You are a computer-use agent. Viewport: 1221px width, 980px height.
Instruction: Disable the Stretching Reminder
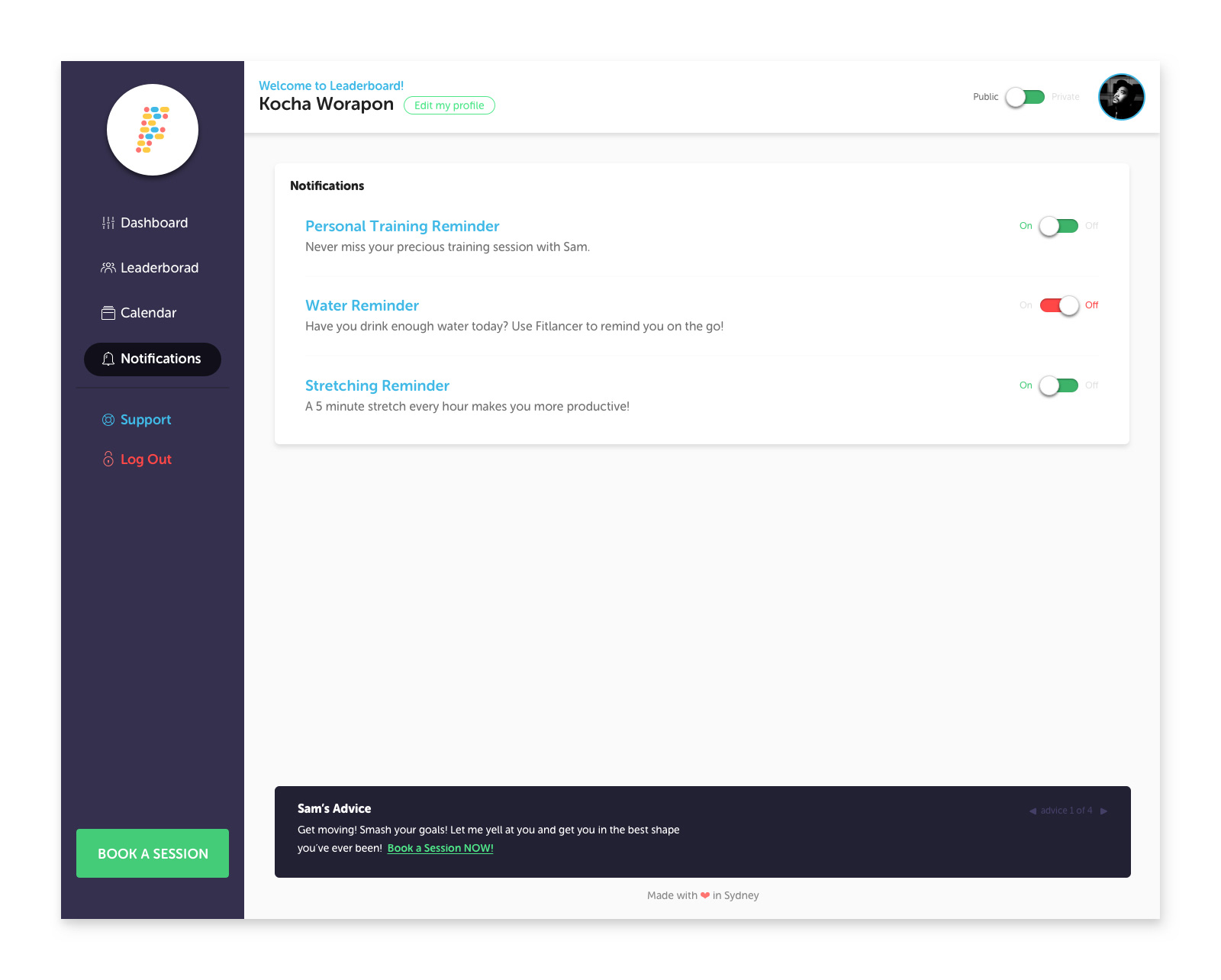1057,385
